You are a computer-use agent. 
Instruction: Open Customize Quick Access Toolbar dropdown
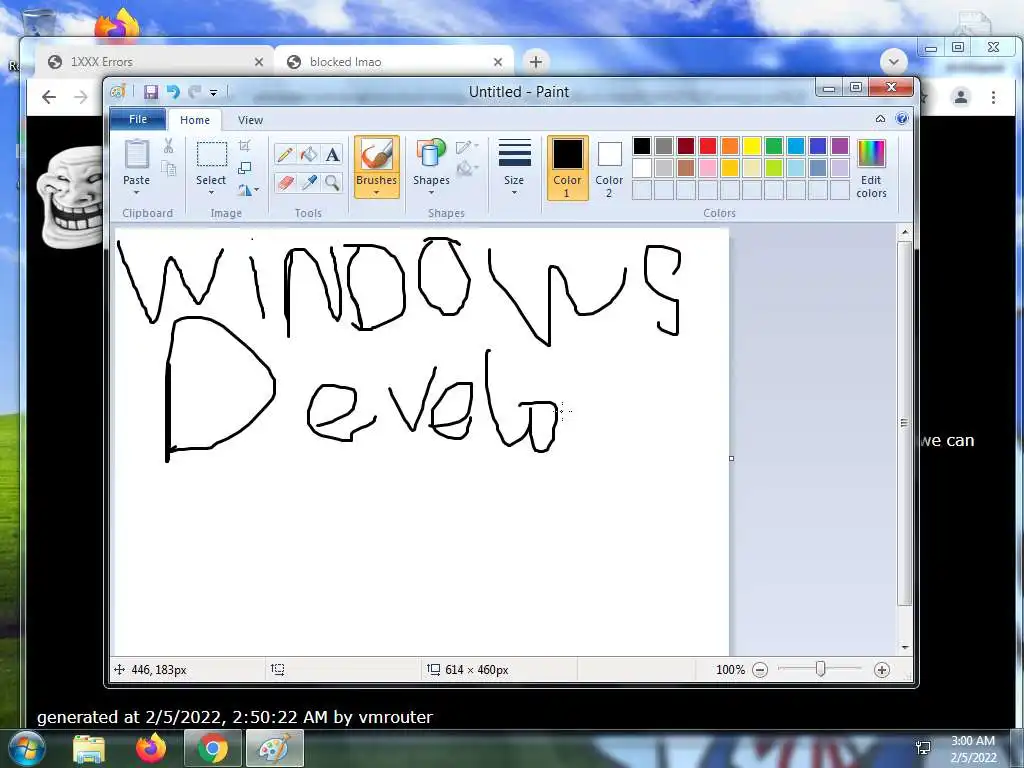point(214,93)
